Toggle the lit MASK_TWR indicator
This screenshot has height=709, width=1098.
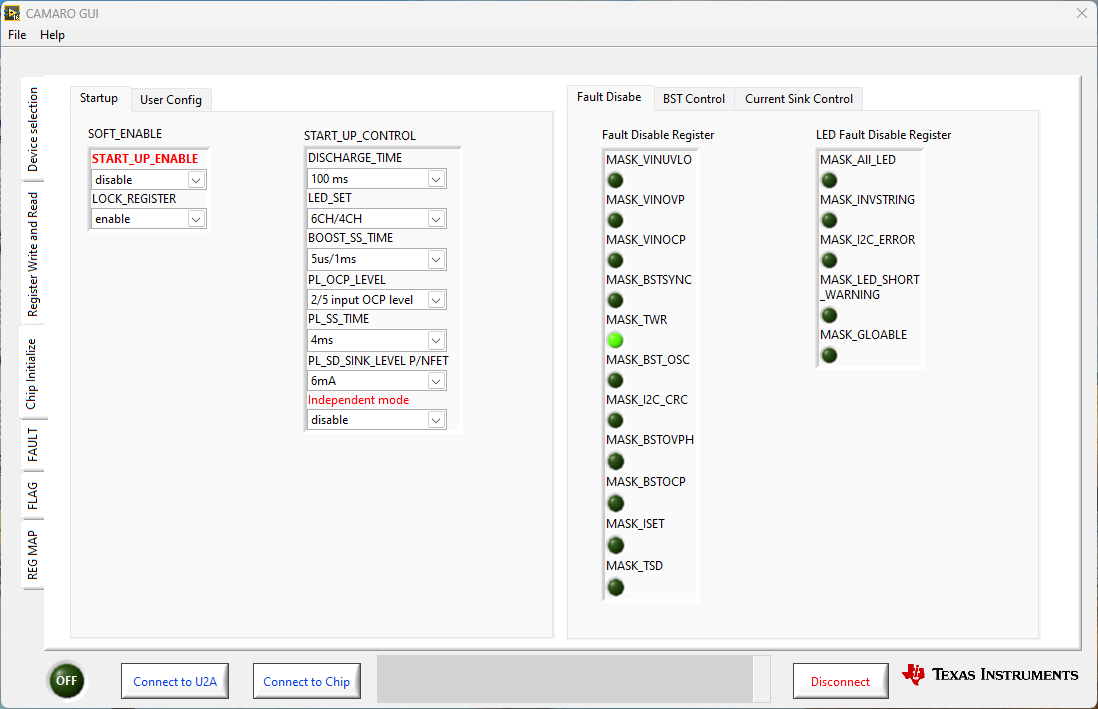[x=615, y=340]
